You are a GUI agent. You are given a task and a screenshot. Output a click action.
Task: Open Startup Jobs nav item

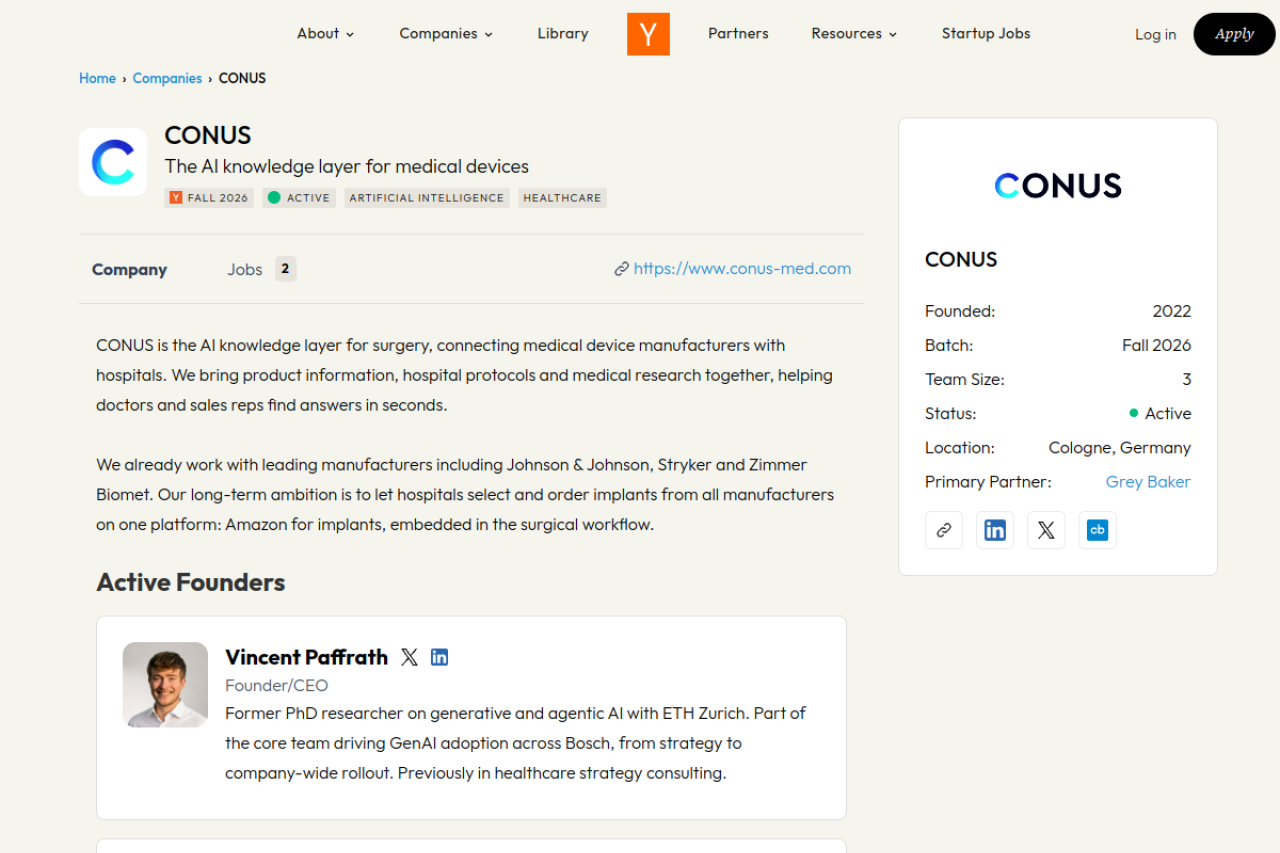click(986, 33)
